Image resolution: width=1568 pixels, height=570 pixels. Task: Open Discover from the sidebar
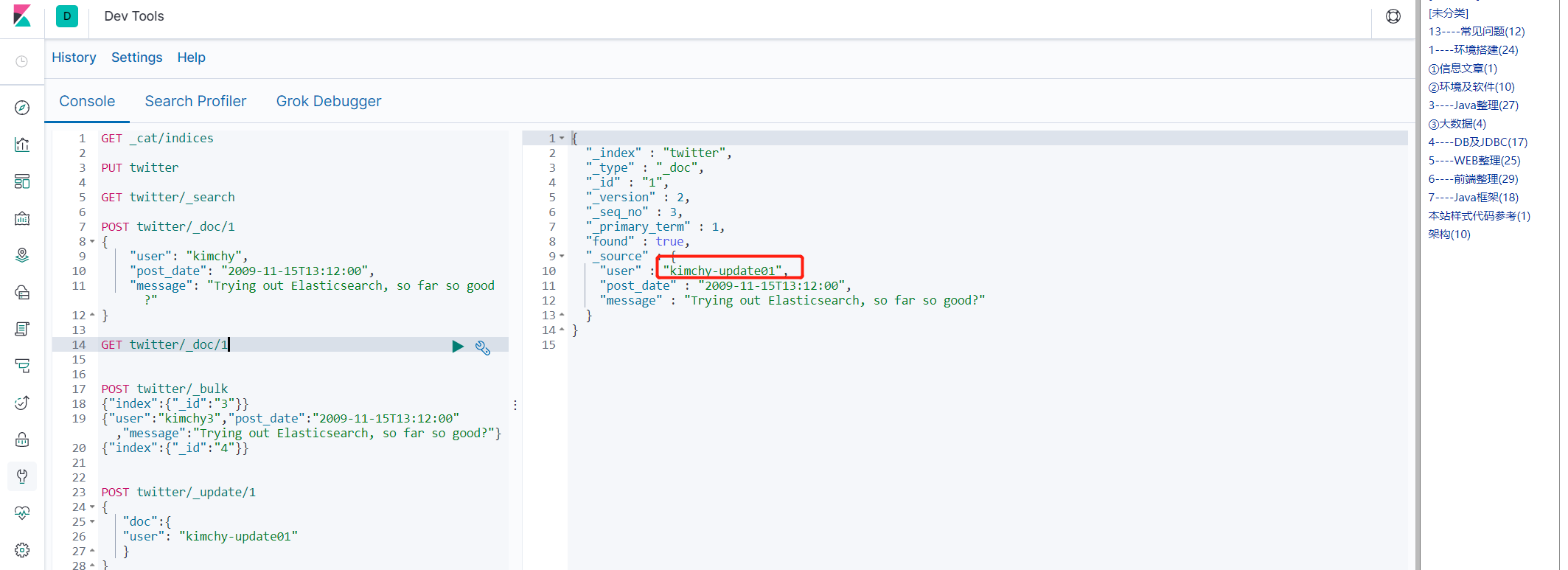(x=22, y=108)
